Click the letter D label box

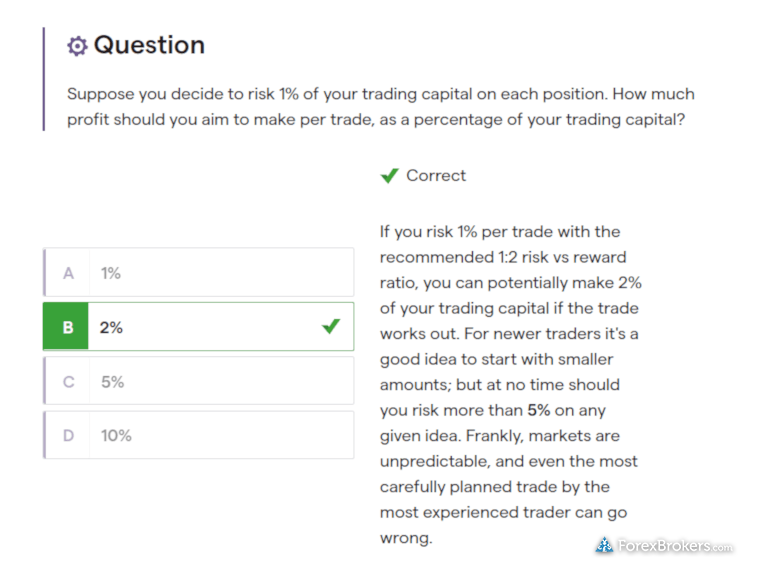coord(67,435)
